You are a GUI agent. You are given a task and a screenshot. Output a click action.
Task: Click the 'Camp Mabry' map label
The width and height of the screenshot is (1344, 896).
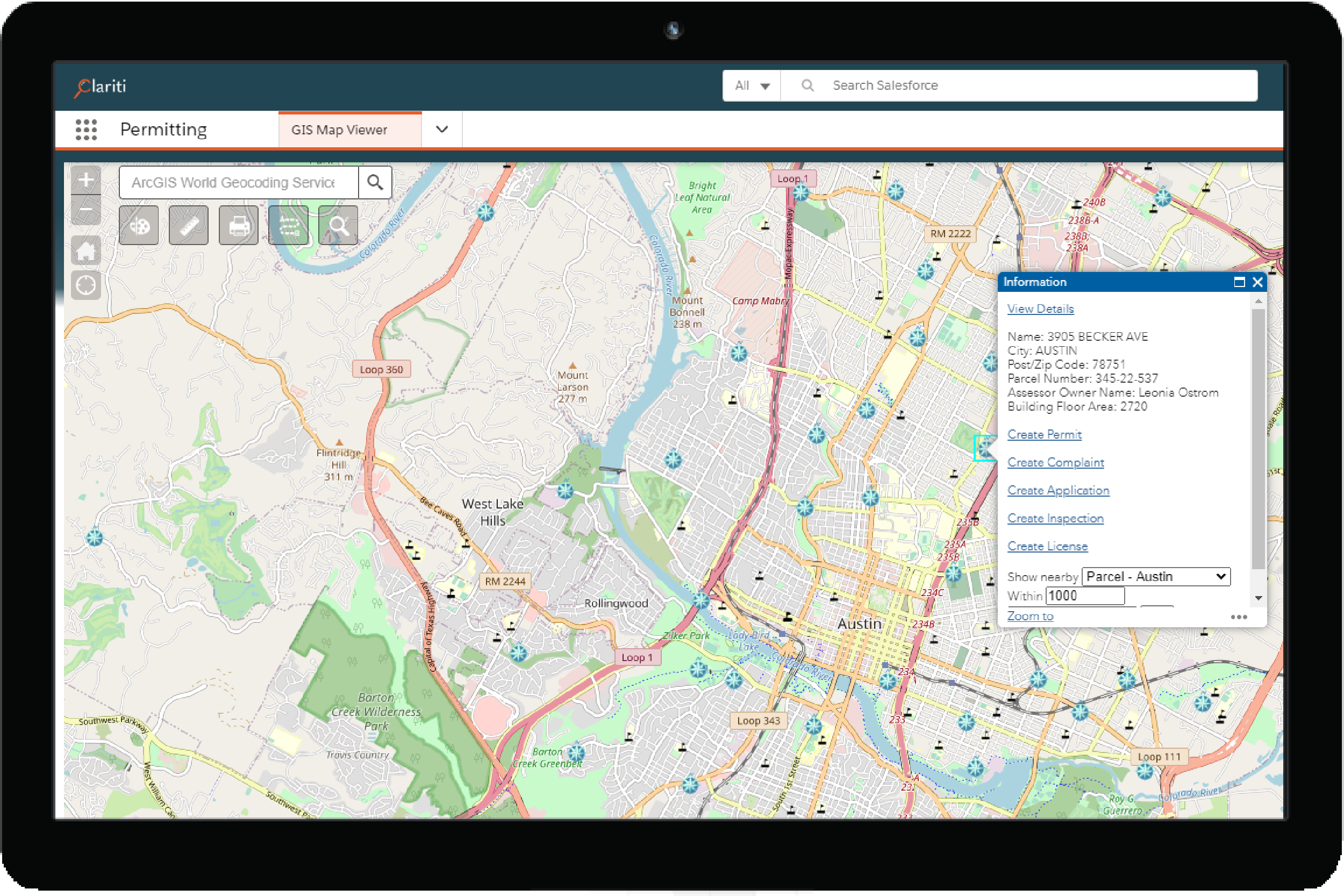[761, 301]
